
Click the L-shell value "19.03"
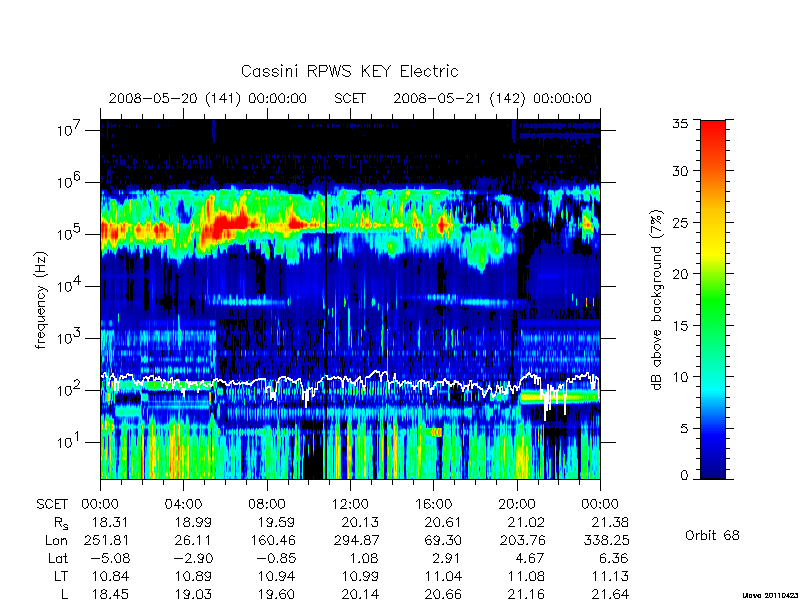coord(194,593)
